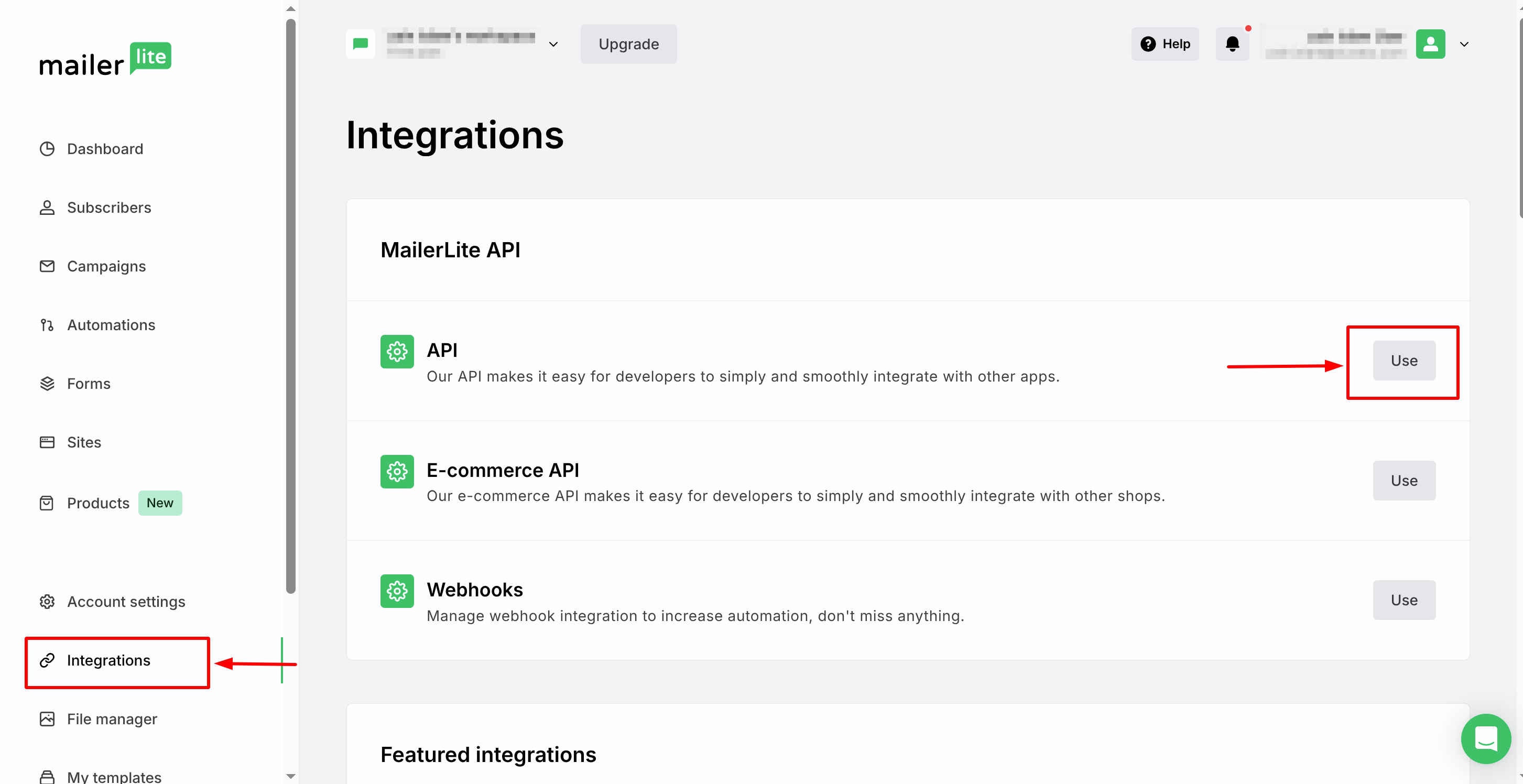
Task: Click the 'MailerLite API' heading
Action: (x=451, y=250)
